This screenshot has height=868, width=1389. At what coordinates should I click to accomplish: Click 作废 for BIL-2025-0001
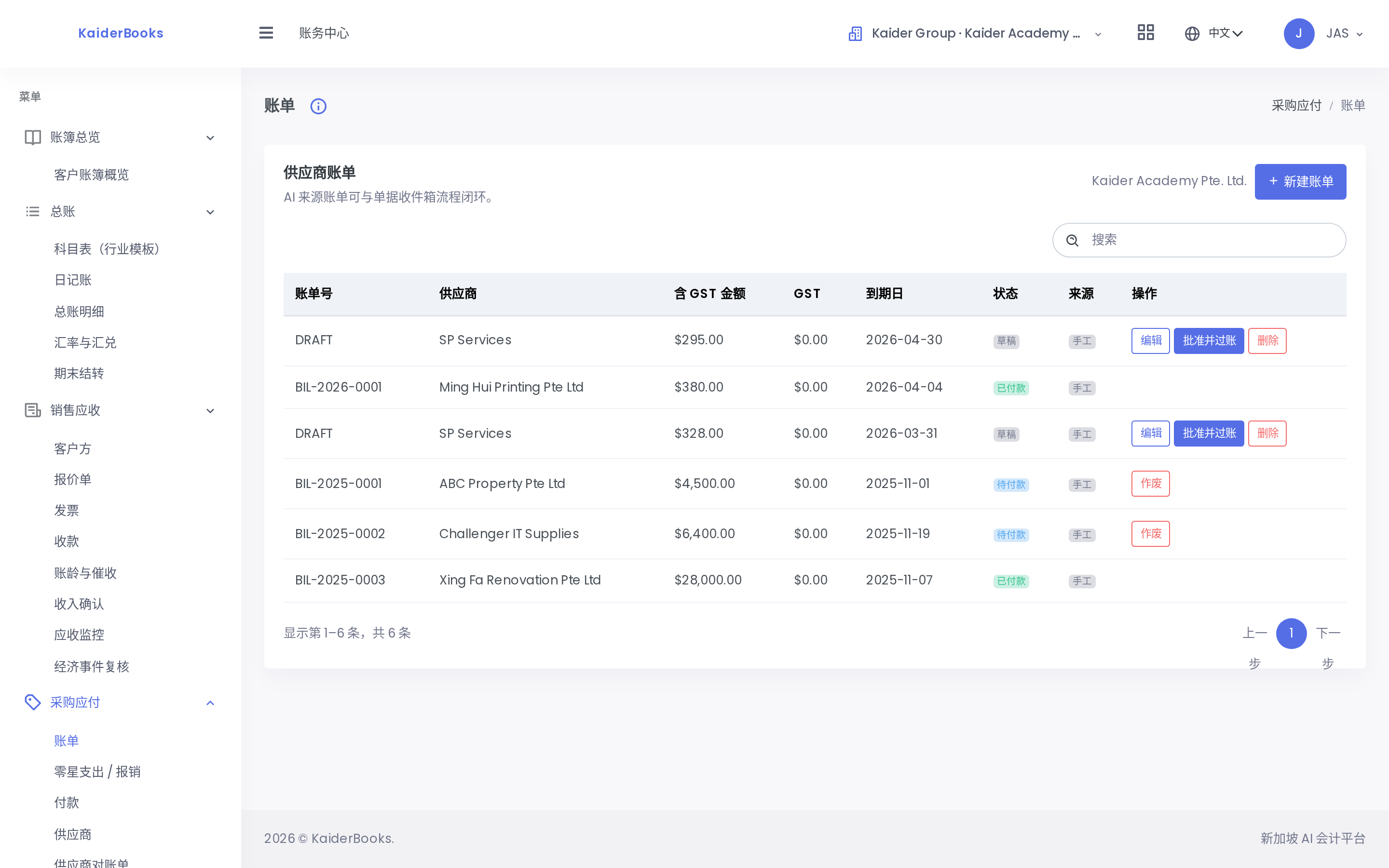(x=1150, y=483)
